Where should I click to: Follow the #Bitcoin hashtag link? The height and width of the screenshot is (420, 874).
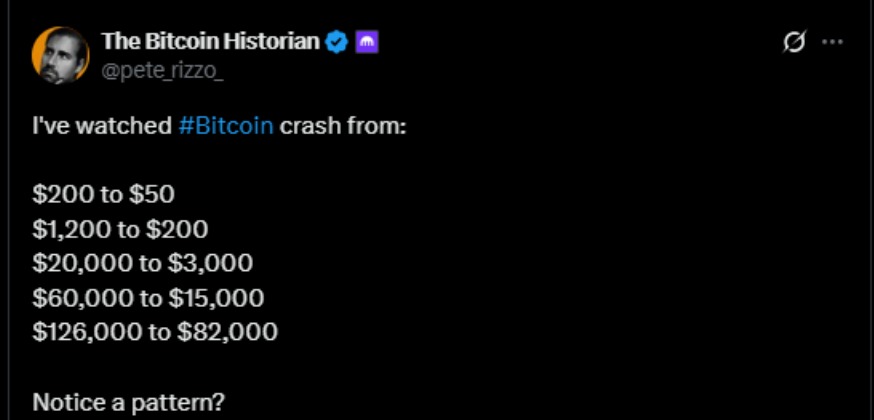[226, 132]
